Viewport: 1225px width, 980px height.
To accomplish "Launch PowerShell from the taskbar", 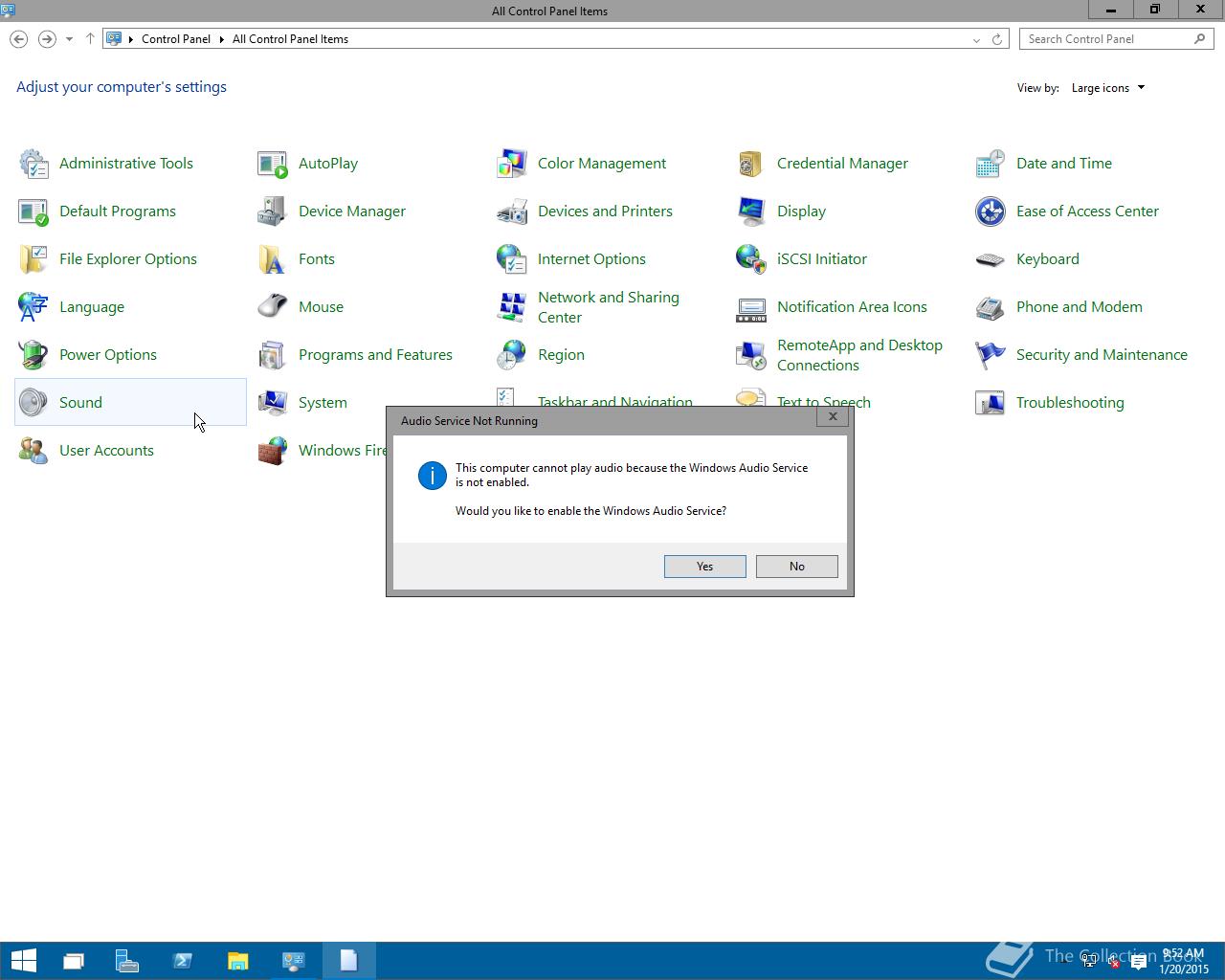I will pos(183,961).
